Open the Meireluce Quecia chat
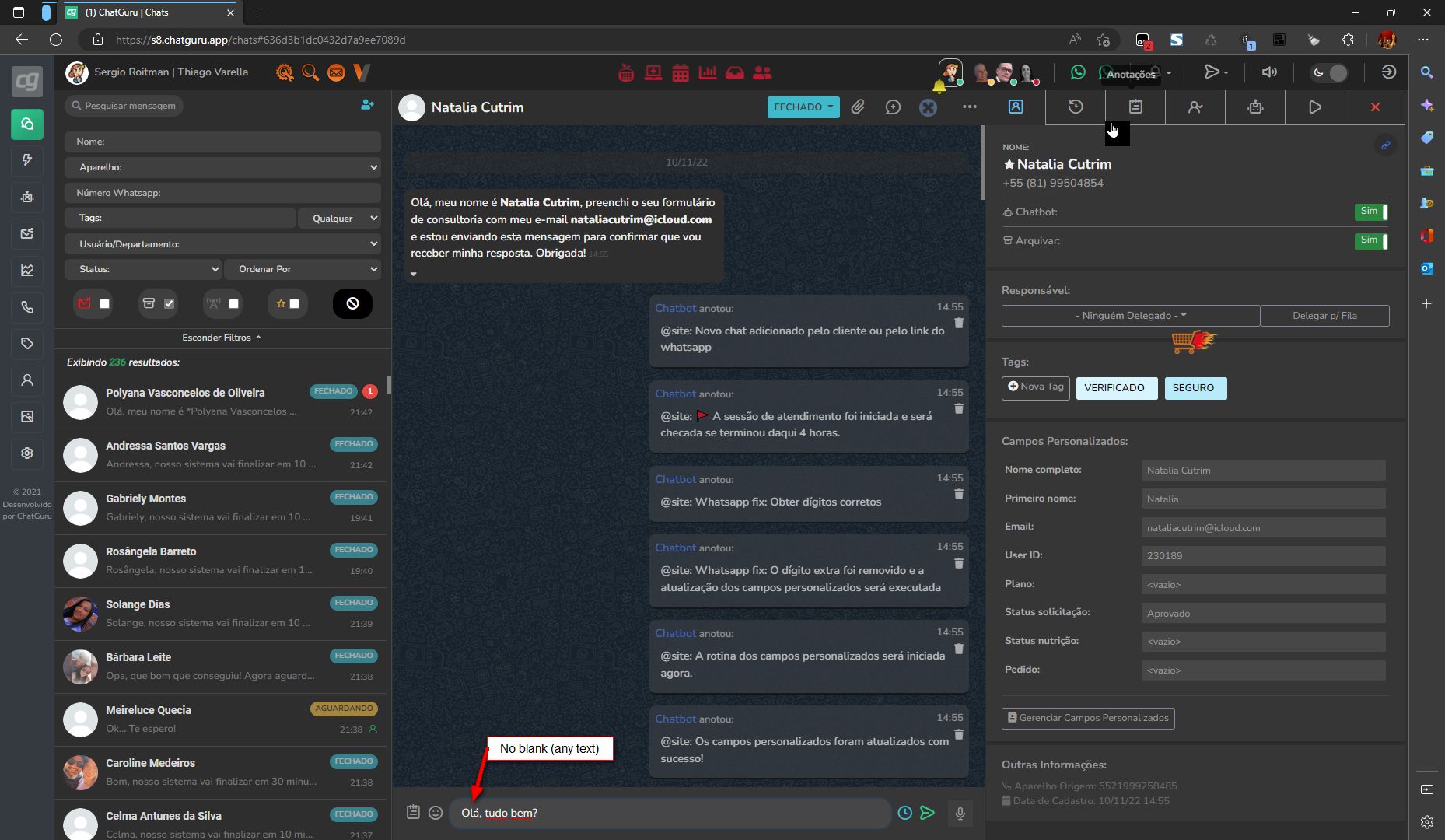Viewport: 1445px width, 840px height. [221, 719]
